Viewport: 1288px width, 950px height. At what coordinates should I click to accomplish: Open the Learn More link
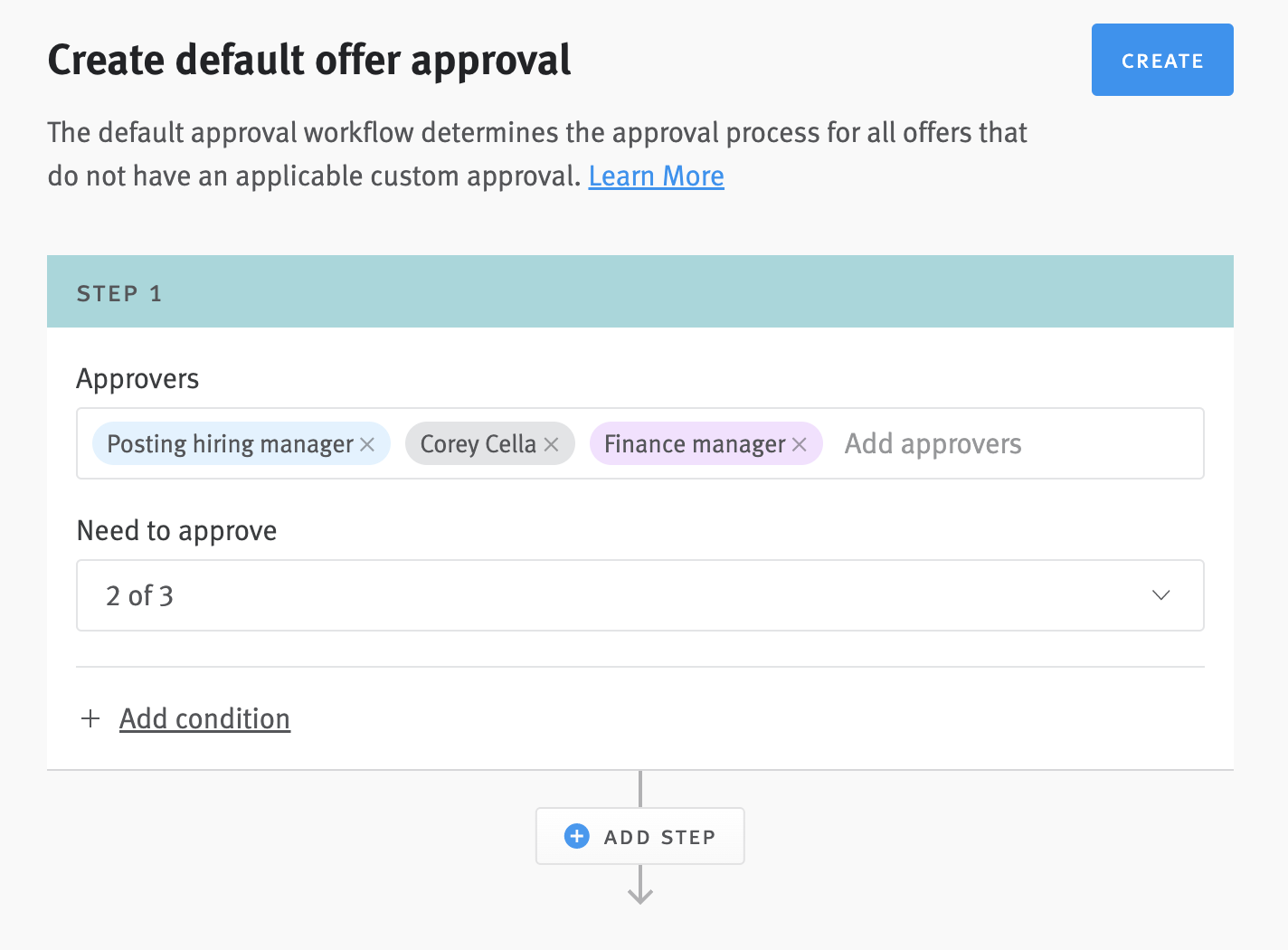tap(656, 176)
